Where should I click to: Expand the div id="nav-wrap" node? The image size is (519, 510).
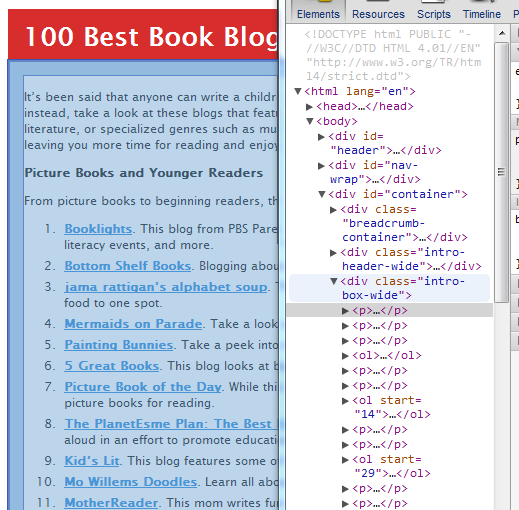[x=321, y=165]
